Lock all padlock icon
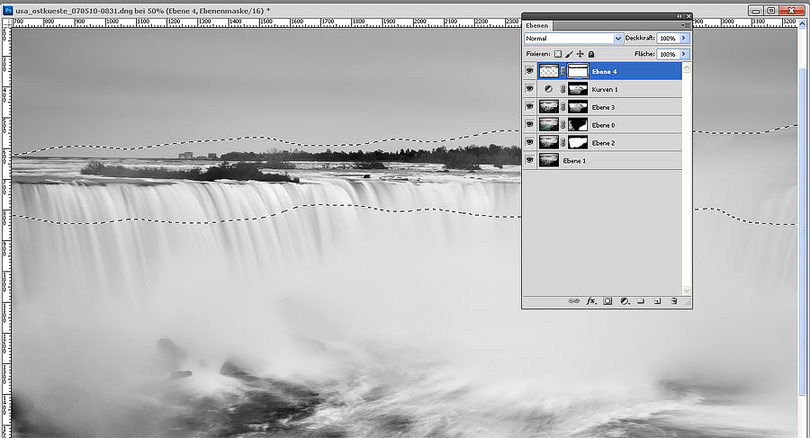The height and width of the screenshot is (438, 810). 591,54
